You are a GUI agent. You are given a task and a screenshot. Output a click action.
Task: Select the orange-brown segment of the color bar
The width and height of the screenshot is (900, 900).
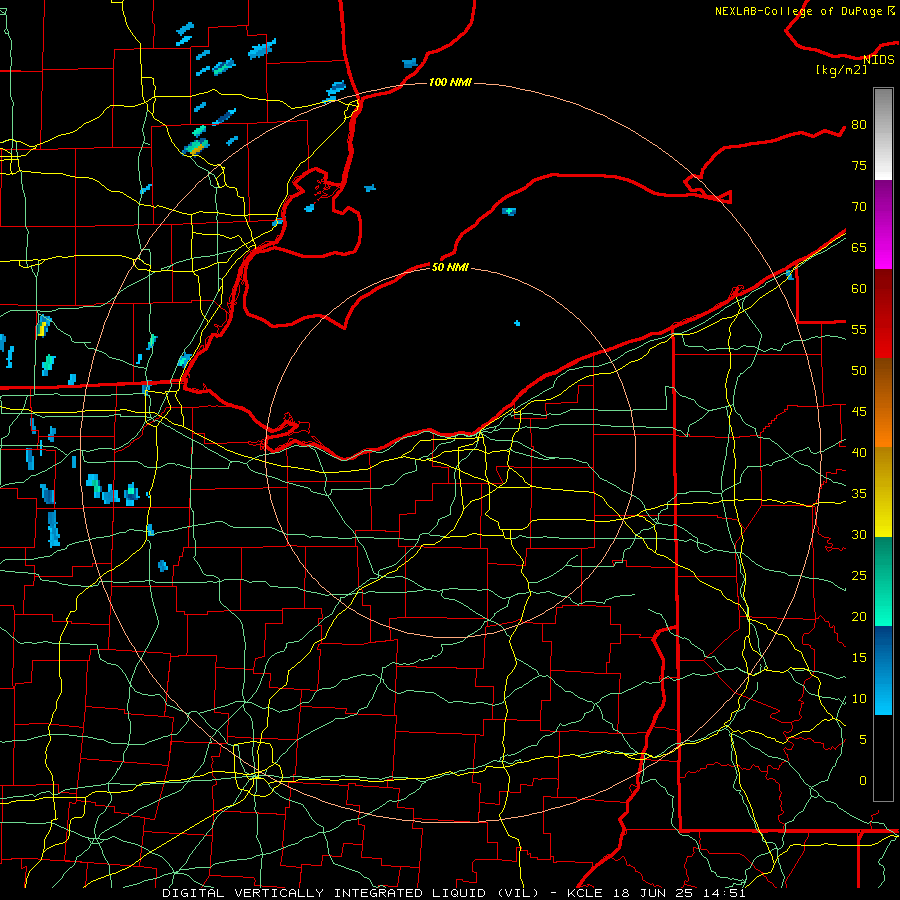[x=883, y=402]
